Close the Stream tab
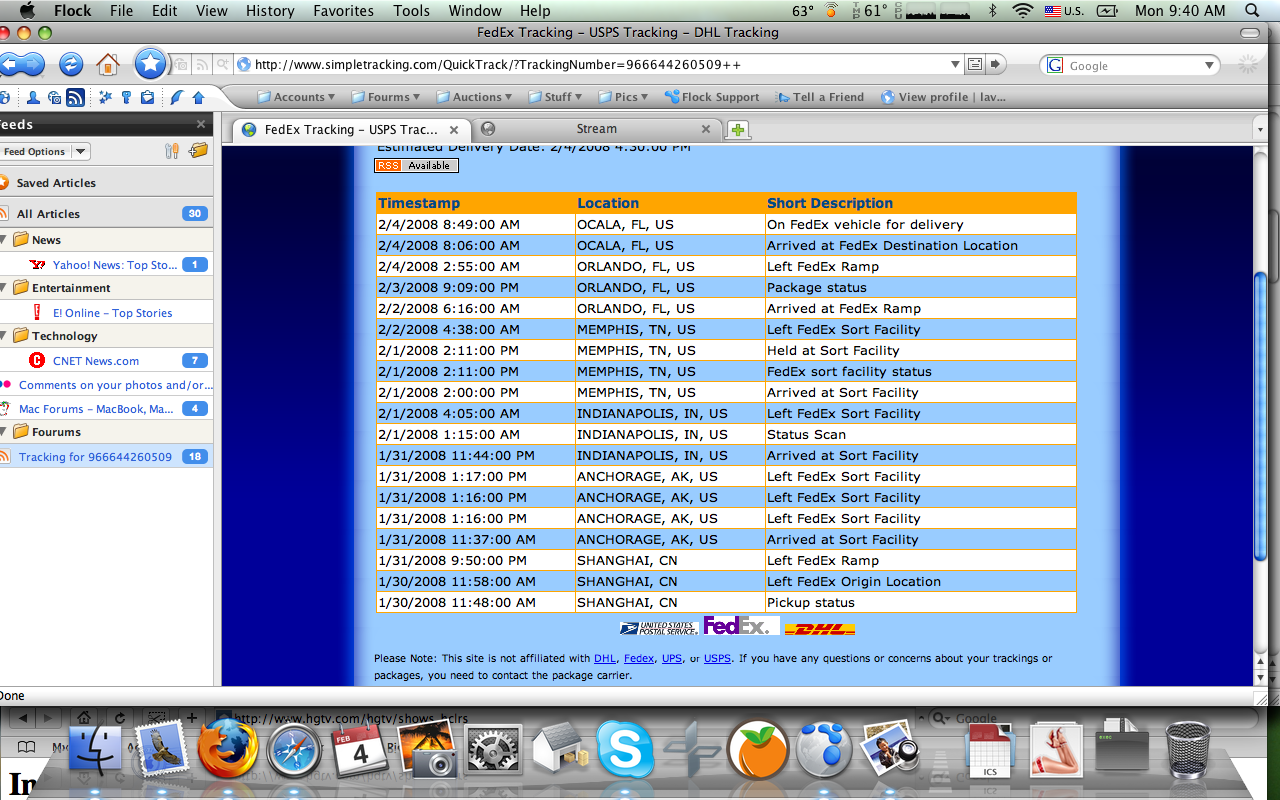 point(706,129)
